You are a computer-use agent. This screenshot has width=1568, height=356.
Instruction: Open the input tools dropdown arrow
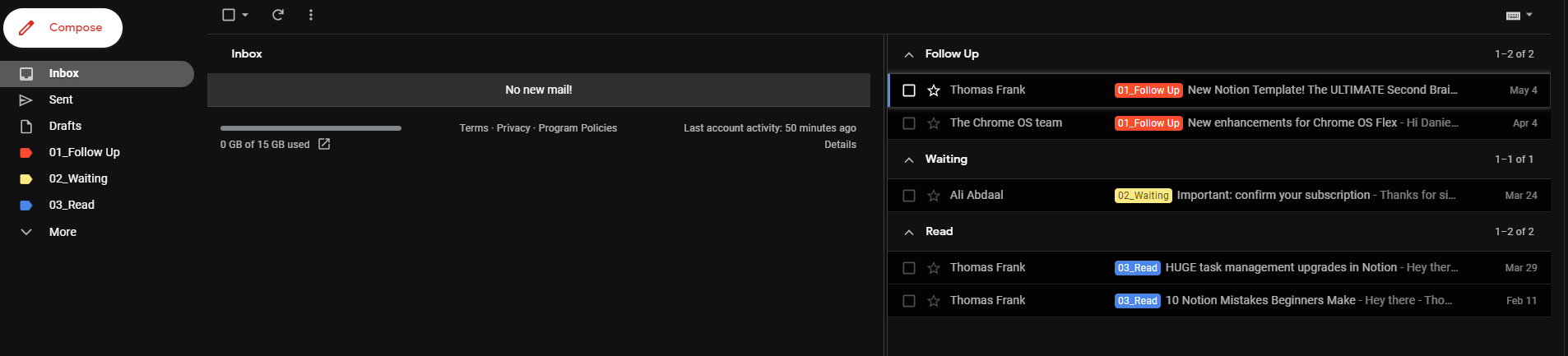1529,15
